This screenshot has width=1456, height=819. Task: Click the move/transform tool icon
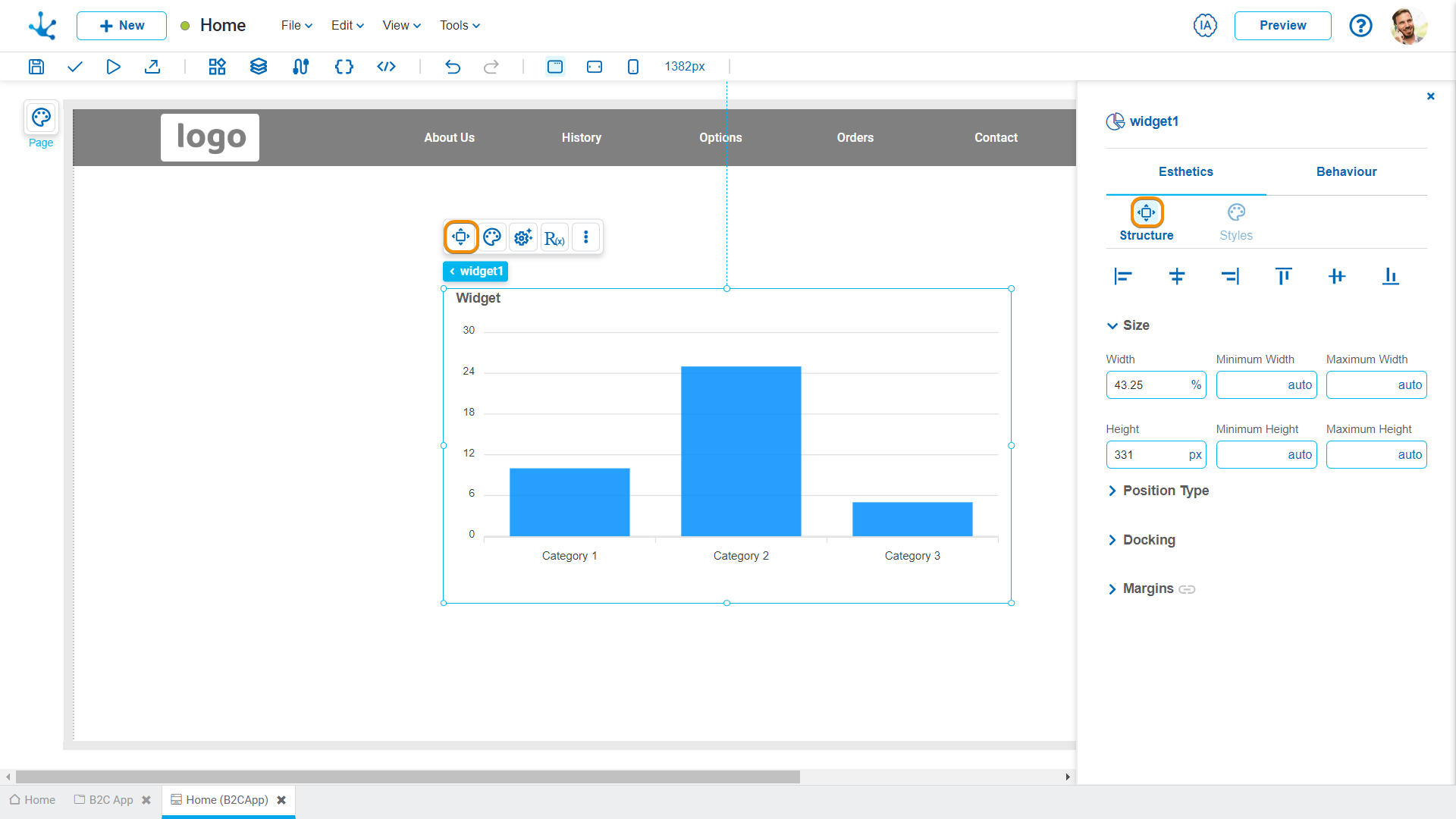462,237
